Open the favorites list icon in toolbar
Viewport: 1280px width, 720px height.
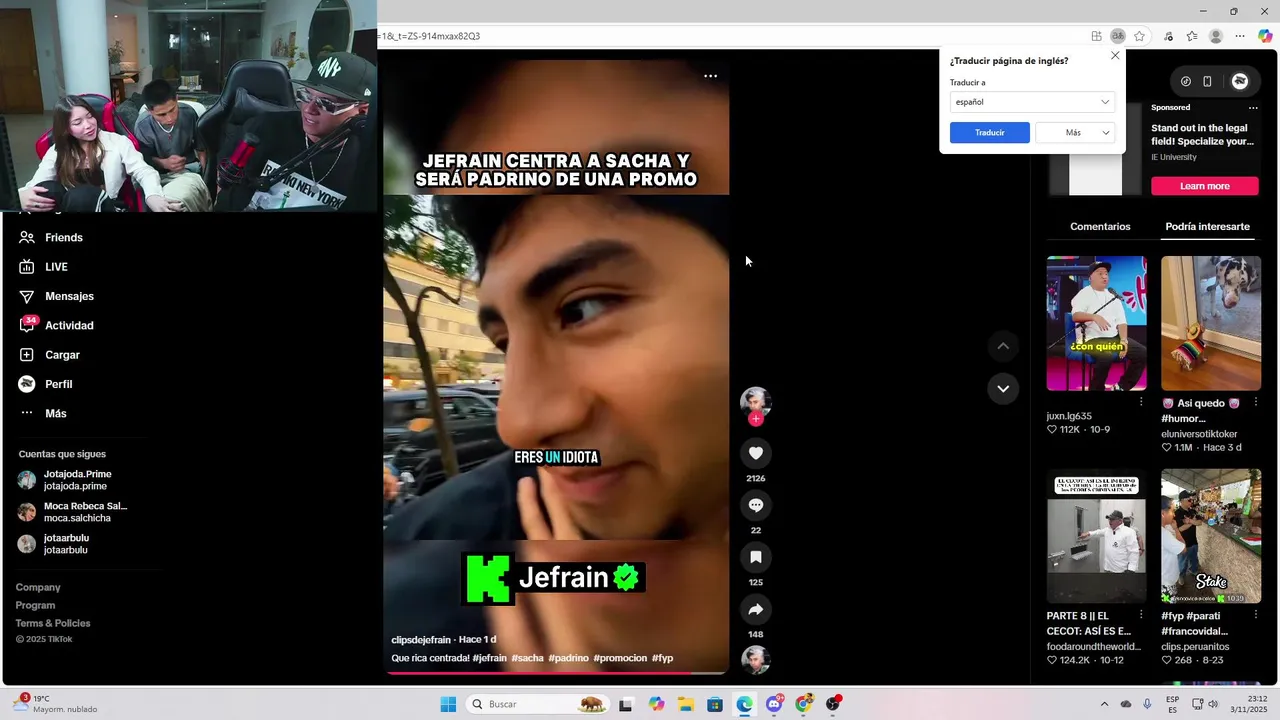click(x=1192, y=36)
